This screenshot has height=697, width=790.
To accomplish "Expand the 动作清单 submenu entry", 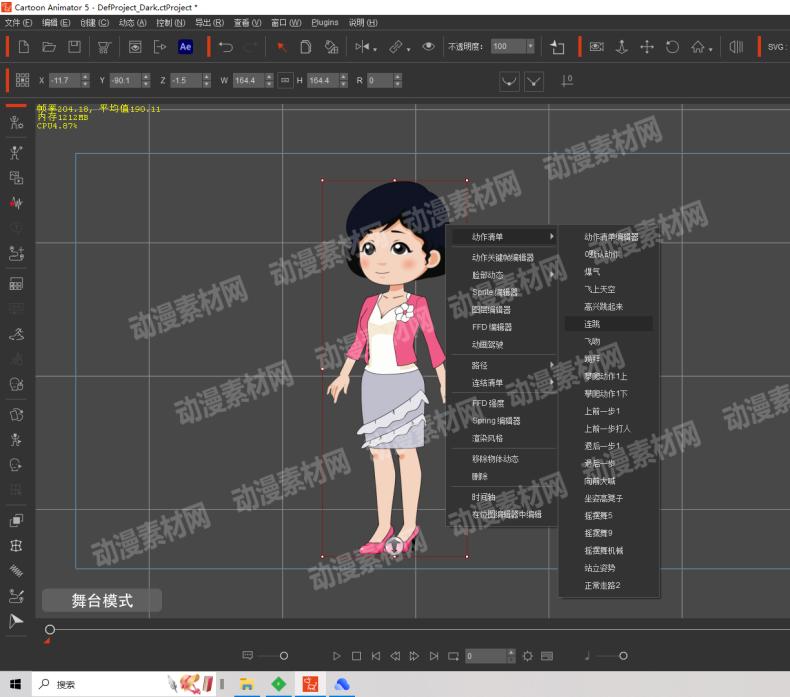I will (x=503, y=237).
